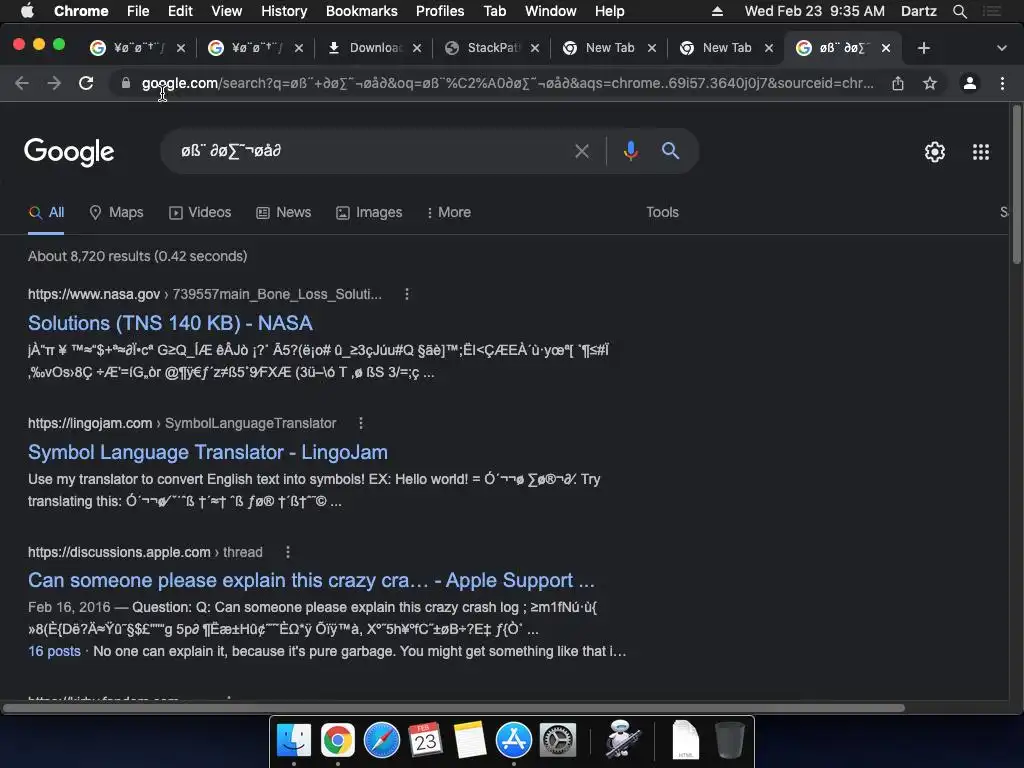Open Chrome profile avatar

(x=970, y=84)
